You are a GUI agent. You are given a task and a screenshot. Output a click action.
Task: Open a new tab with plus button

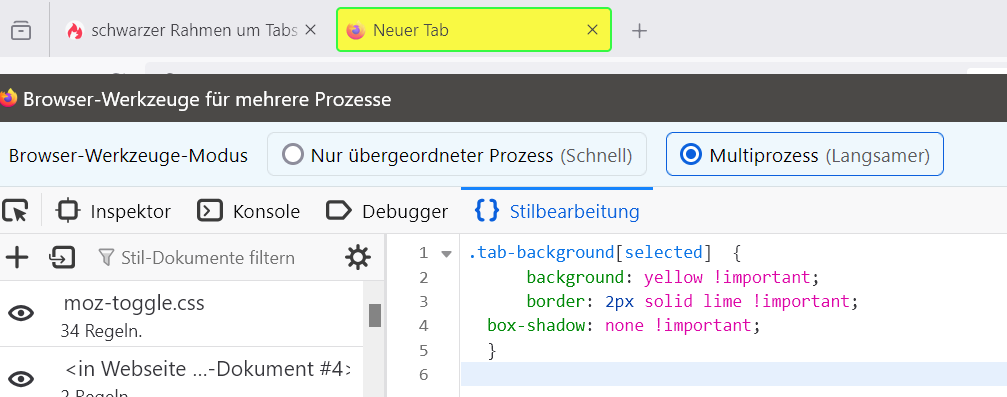tap(639, 30)
